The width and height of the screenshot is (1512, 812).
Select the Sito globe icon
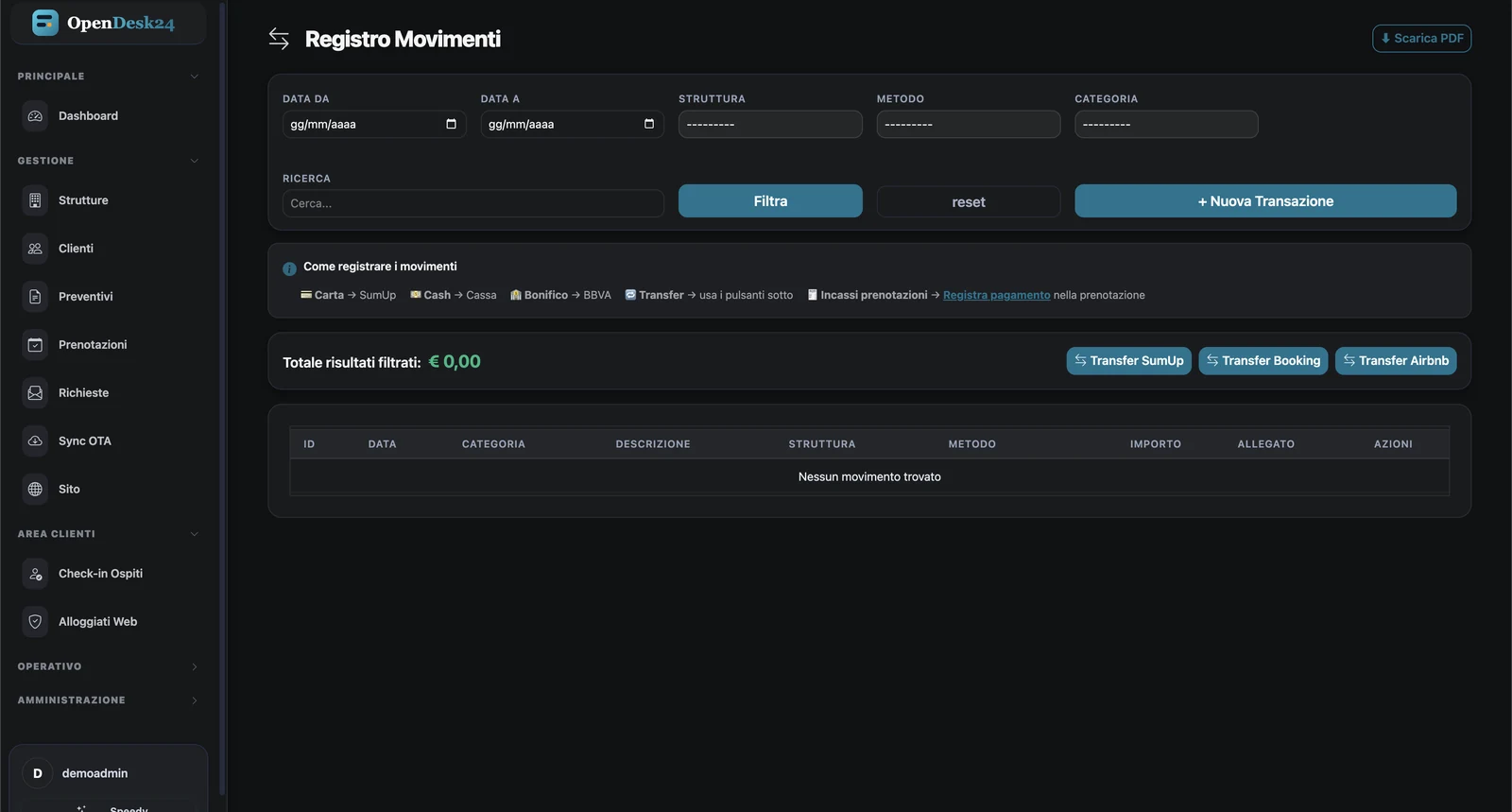point(35,490)
